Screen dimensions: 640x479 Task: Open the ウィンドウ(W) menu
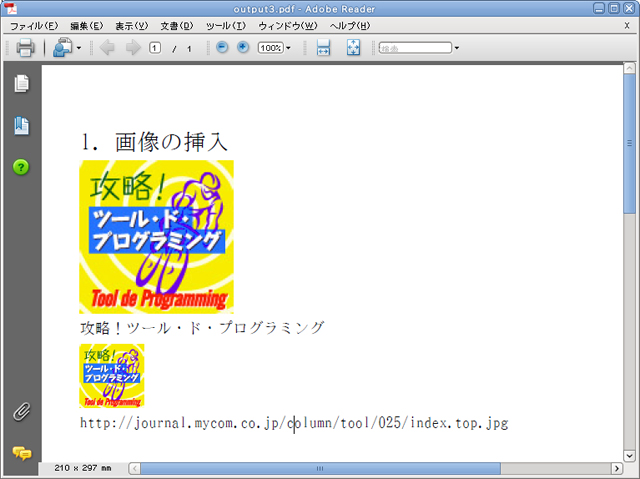pyautogui.click(x=288, y=26)
